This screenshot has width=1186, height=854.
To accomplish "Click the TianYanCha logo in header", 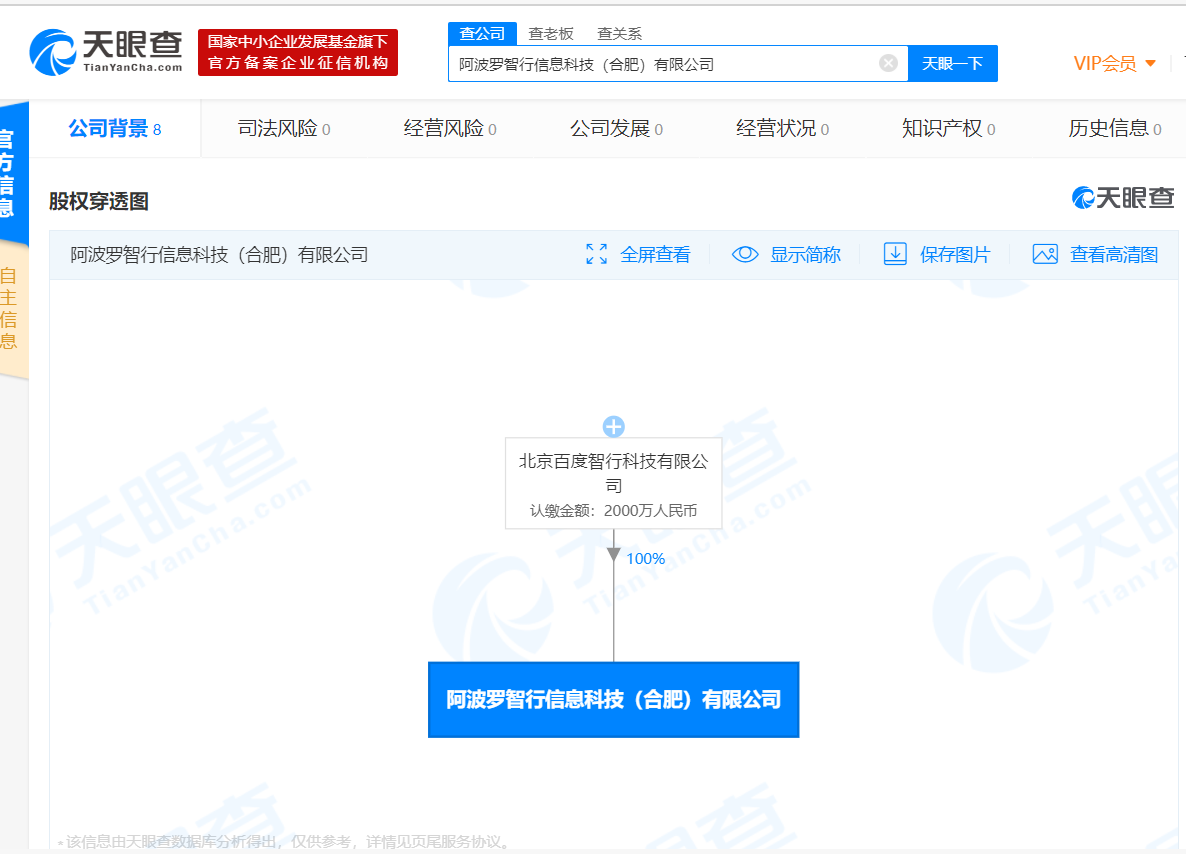I will (106, 51).
